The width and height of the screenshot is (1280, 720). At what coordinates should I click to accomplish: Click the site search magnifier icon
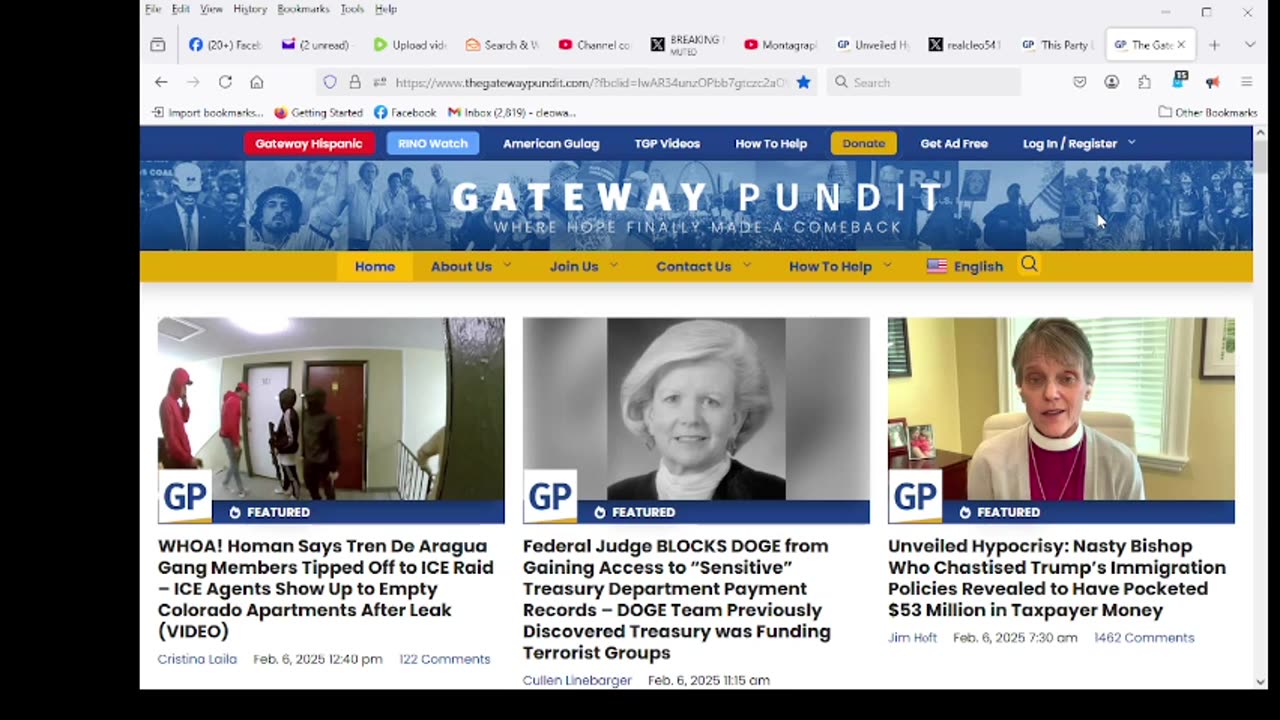click(x=1029, y=265)
